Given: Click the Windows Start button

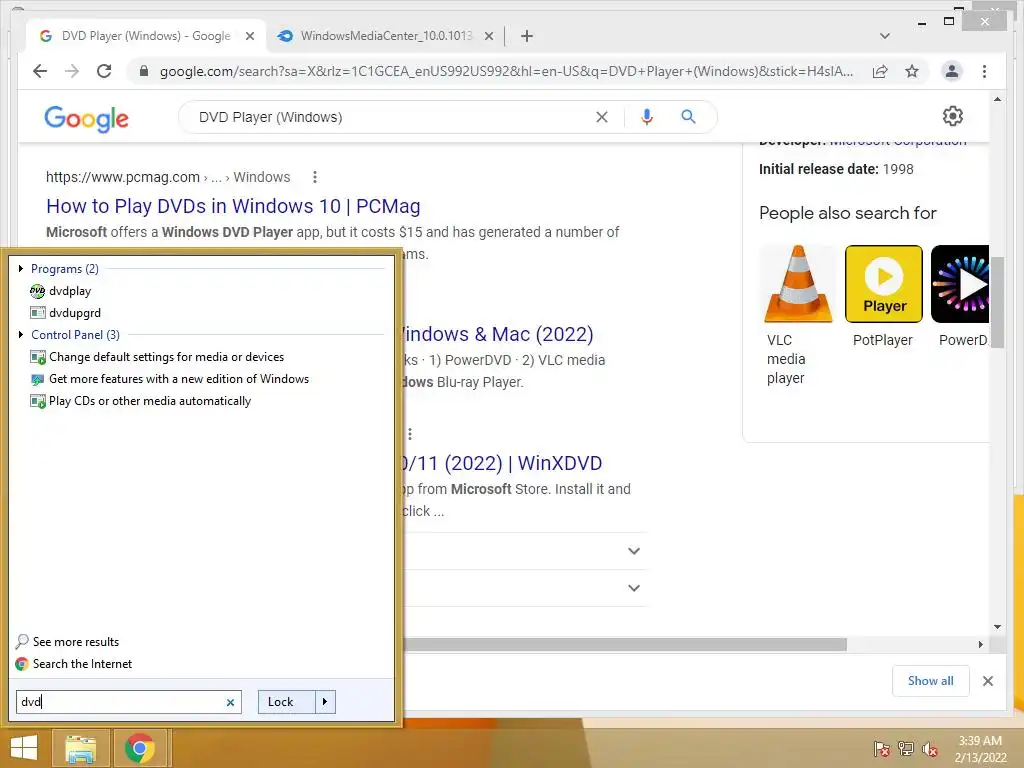Looking at the screenshot, I should [24, 748].
